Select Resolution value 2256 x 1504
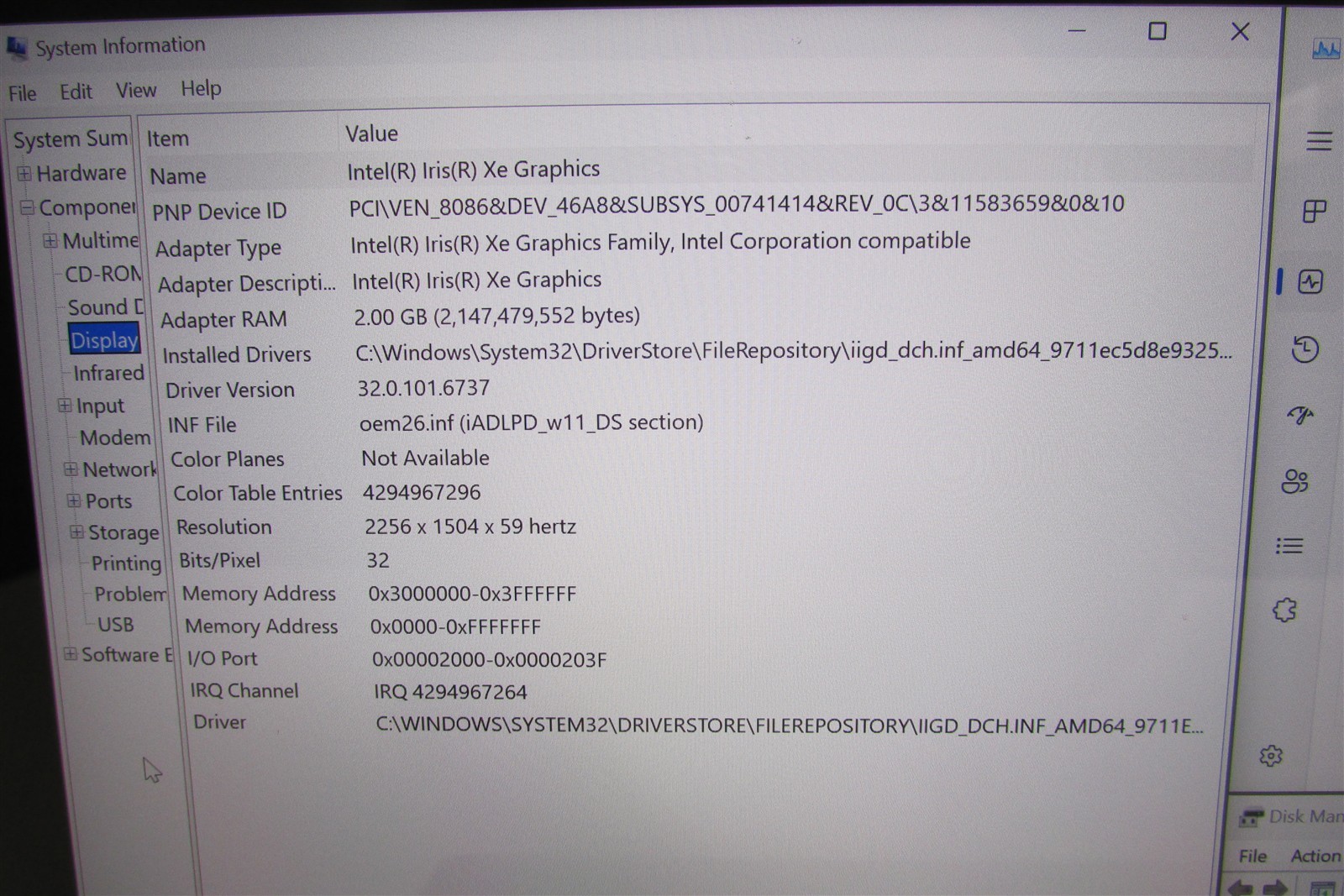The height and width of the screenshot is (896, 1344). click(x=470, y=527)
